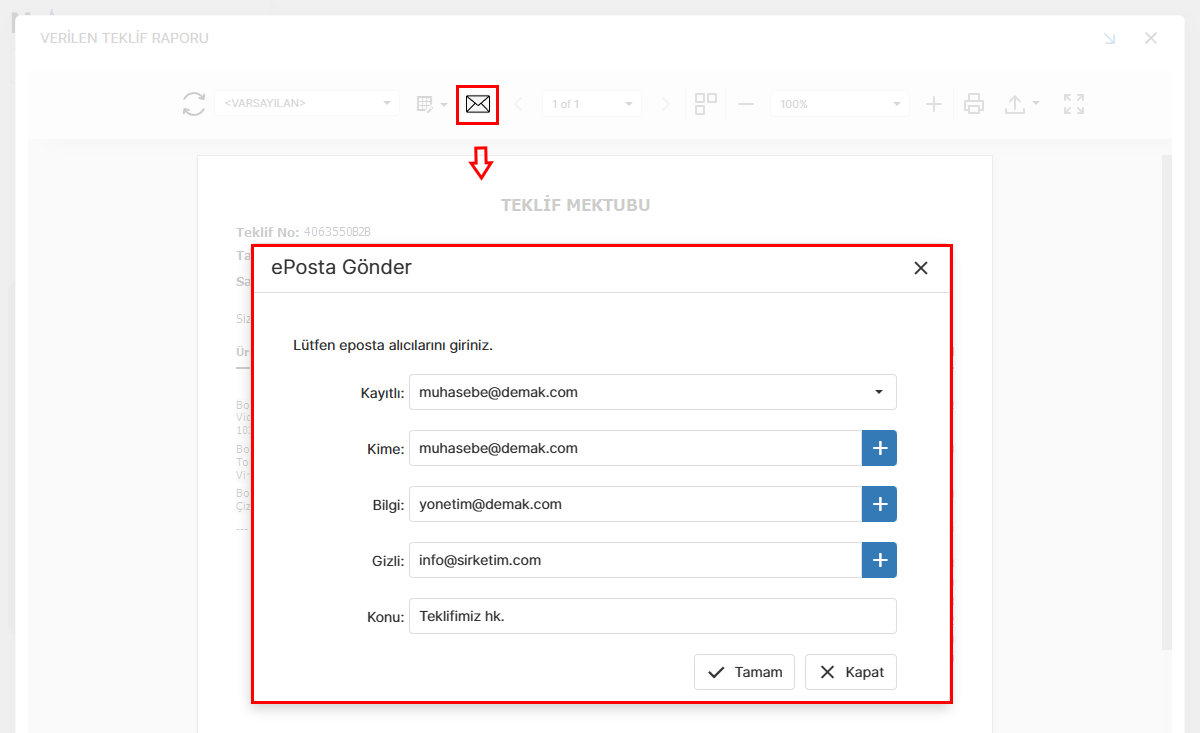This screenshot has height=733, width=1200.
Task: Toggle fullscreen report view
Action: [1074, 104]
